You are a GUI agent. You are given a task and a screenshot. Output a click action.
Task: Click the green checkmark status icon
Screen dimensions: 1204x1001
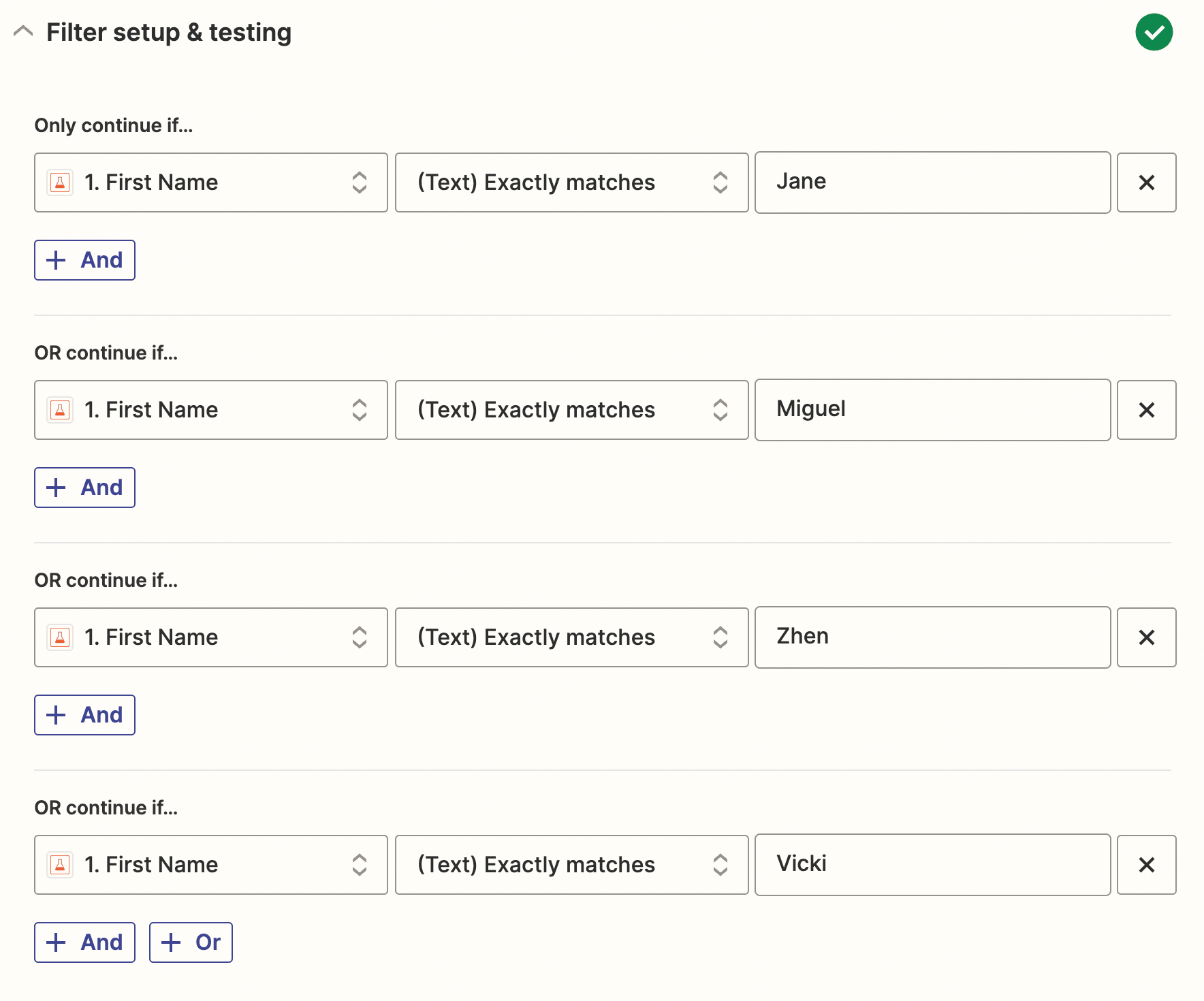tap(1154, 32)
